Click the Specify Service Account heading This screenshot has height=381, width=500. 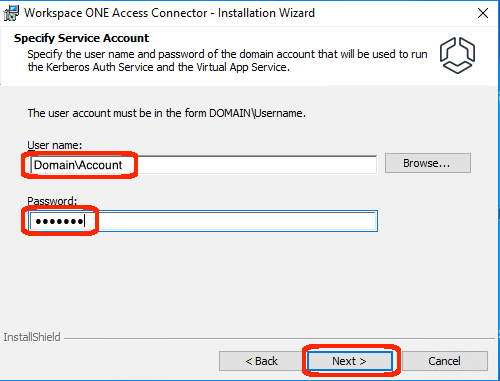(x=82, y=38)
